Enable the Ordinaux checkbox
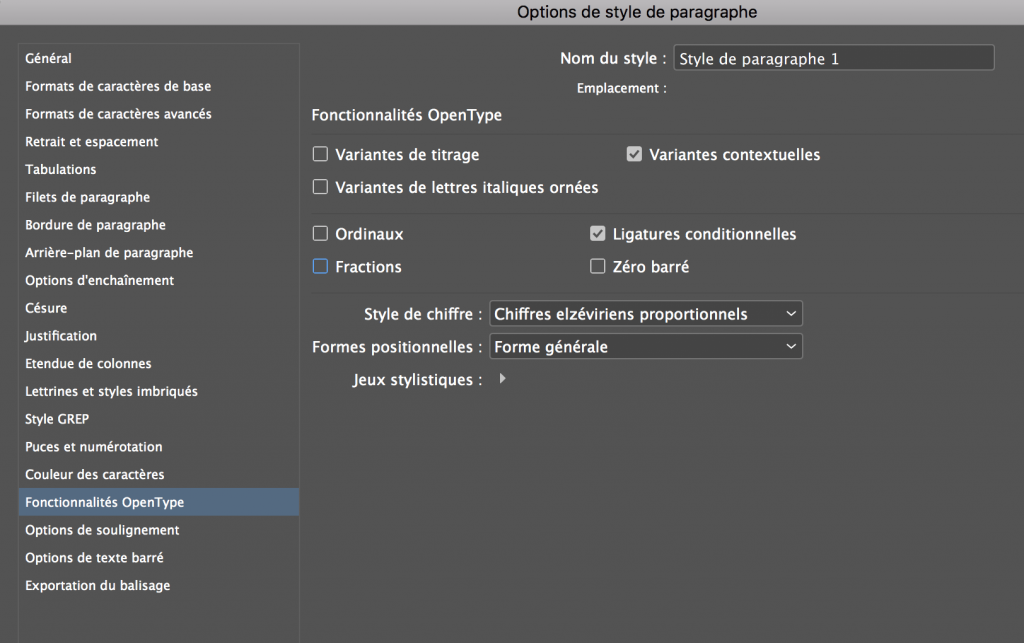1024x643 pixels. [321, 234]
